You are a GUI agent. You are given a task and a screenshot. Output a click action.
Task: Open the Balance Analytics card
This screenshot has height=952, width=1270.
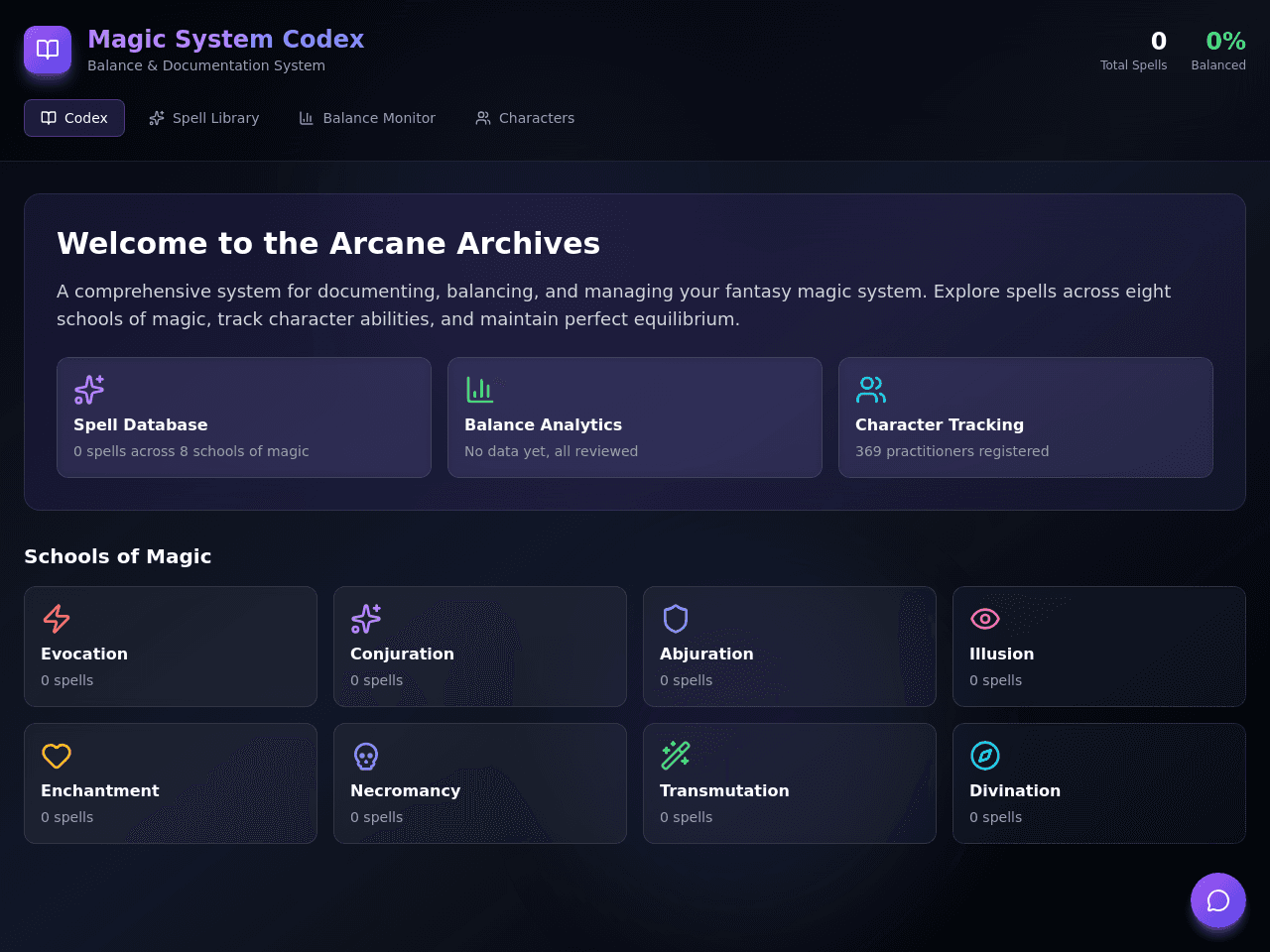click(x=635, y=417)
